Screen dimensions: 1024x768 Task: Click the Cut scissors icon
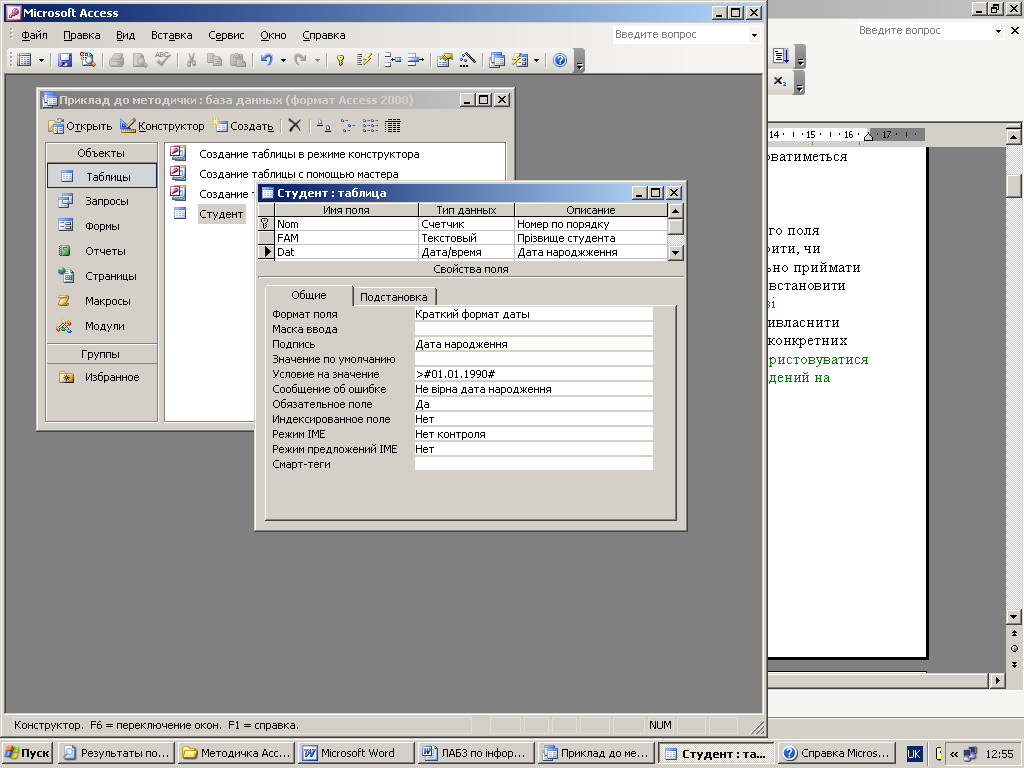(x=191, y=60)
